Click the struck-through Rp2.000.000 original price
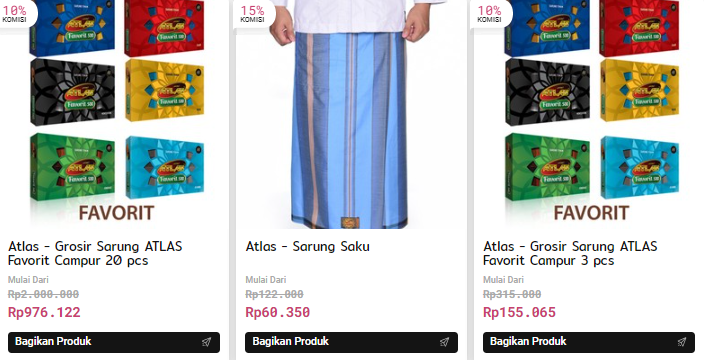The image size is (704, 360). pos(44,294)
